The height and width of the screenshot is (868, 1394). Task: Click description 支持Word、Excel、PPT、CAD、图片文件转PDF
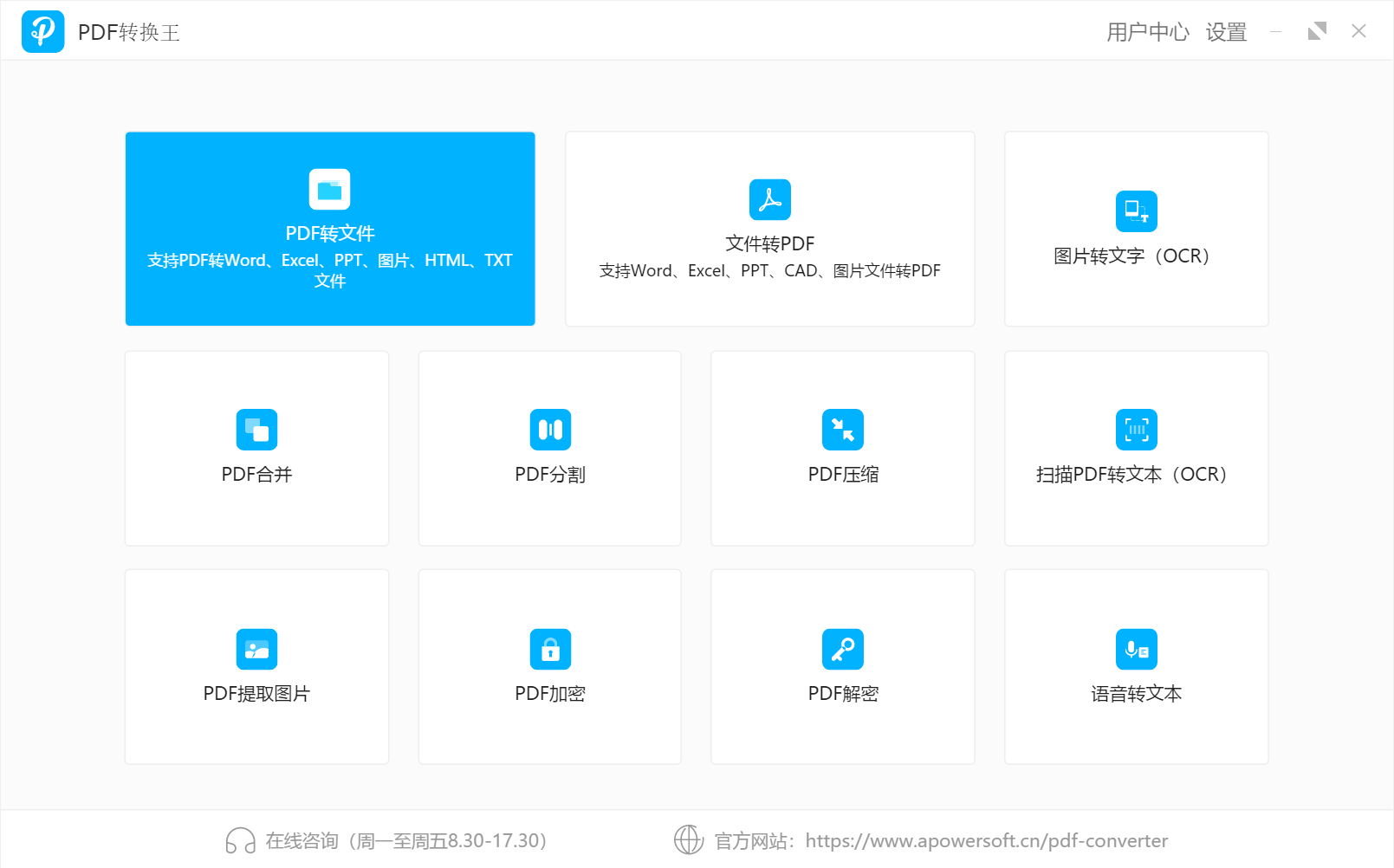(x=770, y=270)
